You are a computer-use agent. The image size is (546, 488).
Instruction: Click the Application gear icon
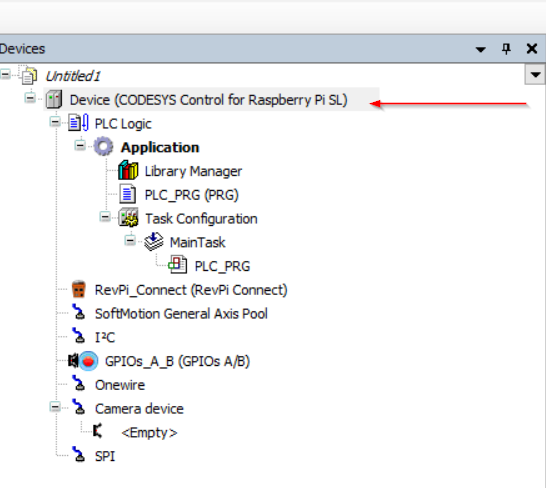(x=103, y=147)
